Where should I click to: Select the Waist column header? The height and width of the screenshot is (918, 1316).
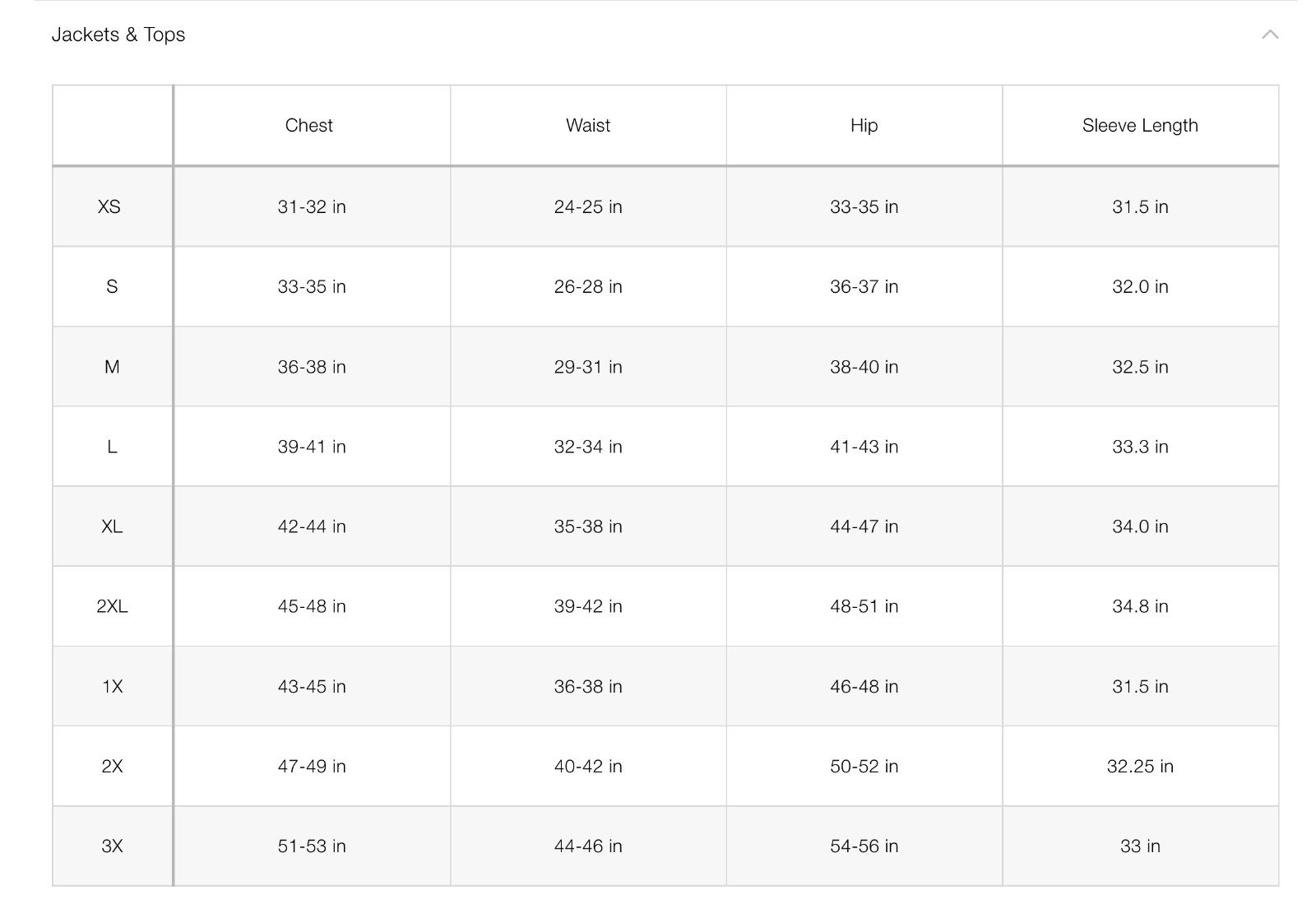pos(588,126)
